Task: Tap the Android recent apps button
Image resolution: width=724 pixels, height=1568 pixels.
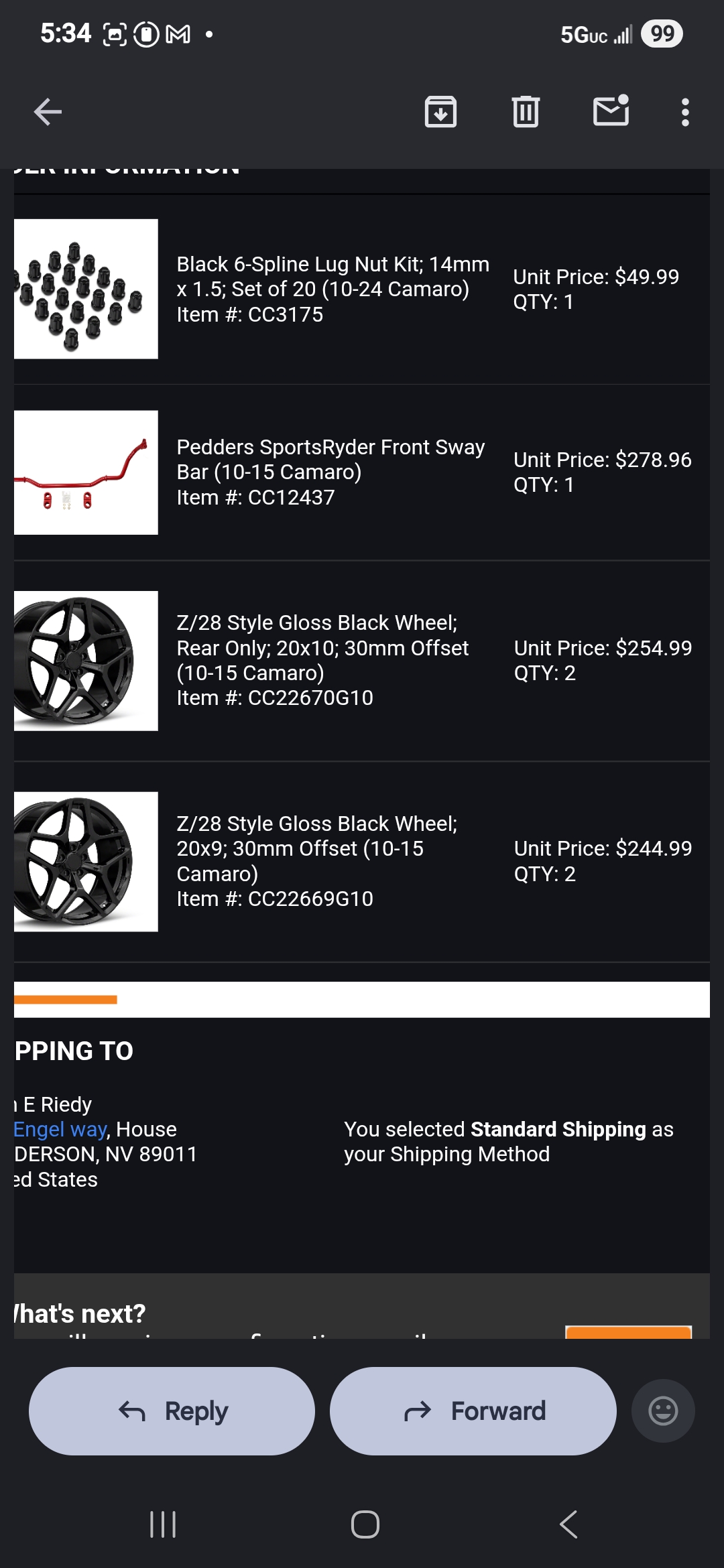Action: click(163, 1524)
